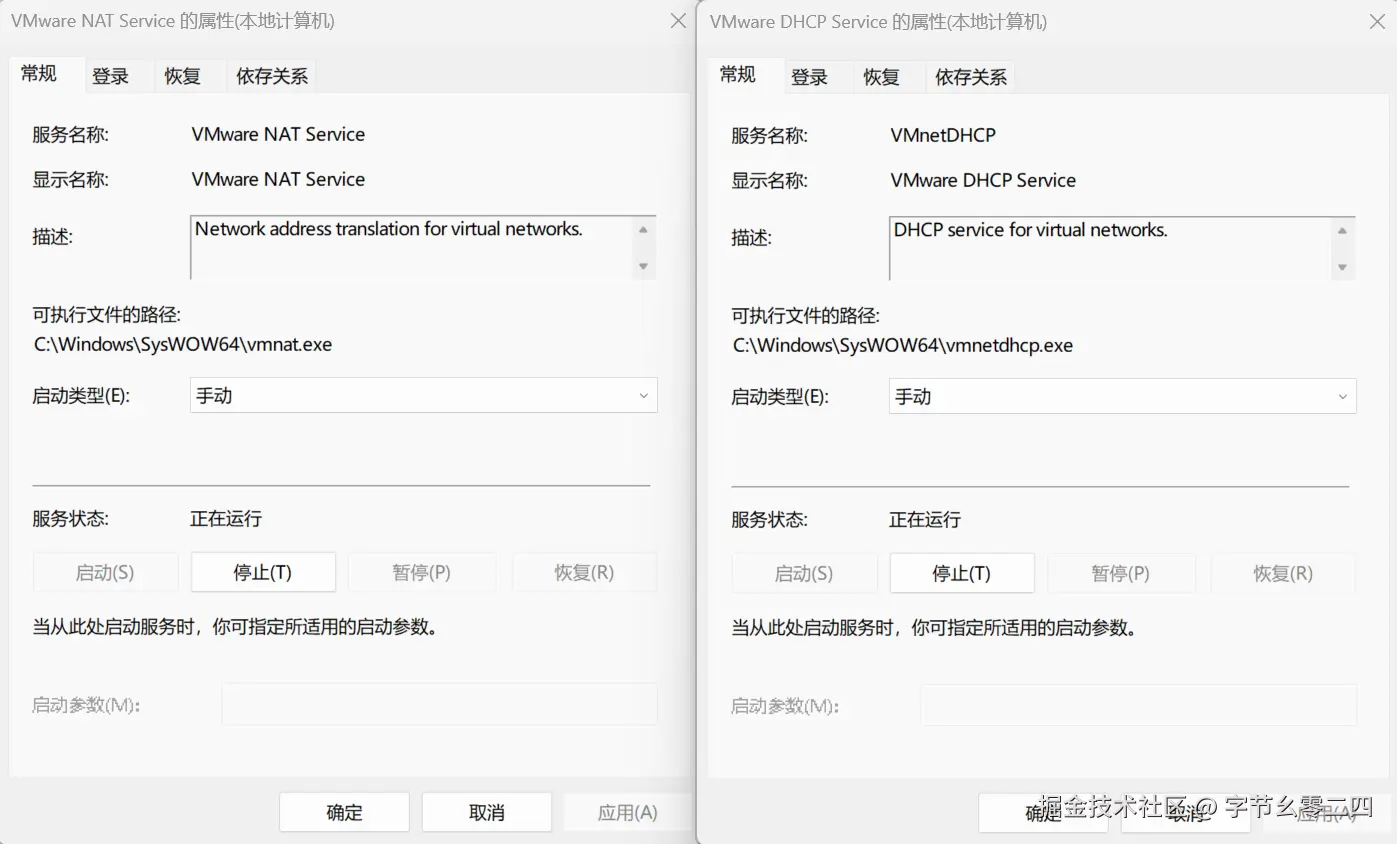The image size is (1397, 844).
Task: Cancel with 取消 in NAT Service window
Action: tap(487, 812)
